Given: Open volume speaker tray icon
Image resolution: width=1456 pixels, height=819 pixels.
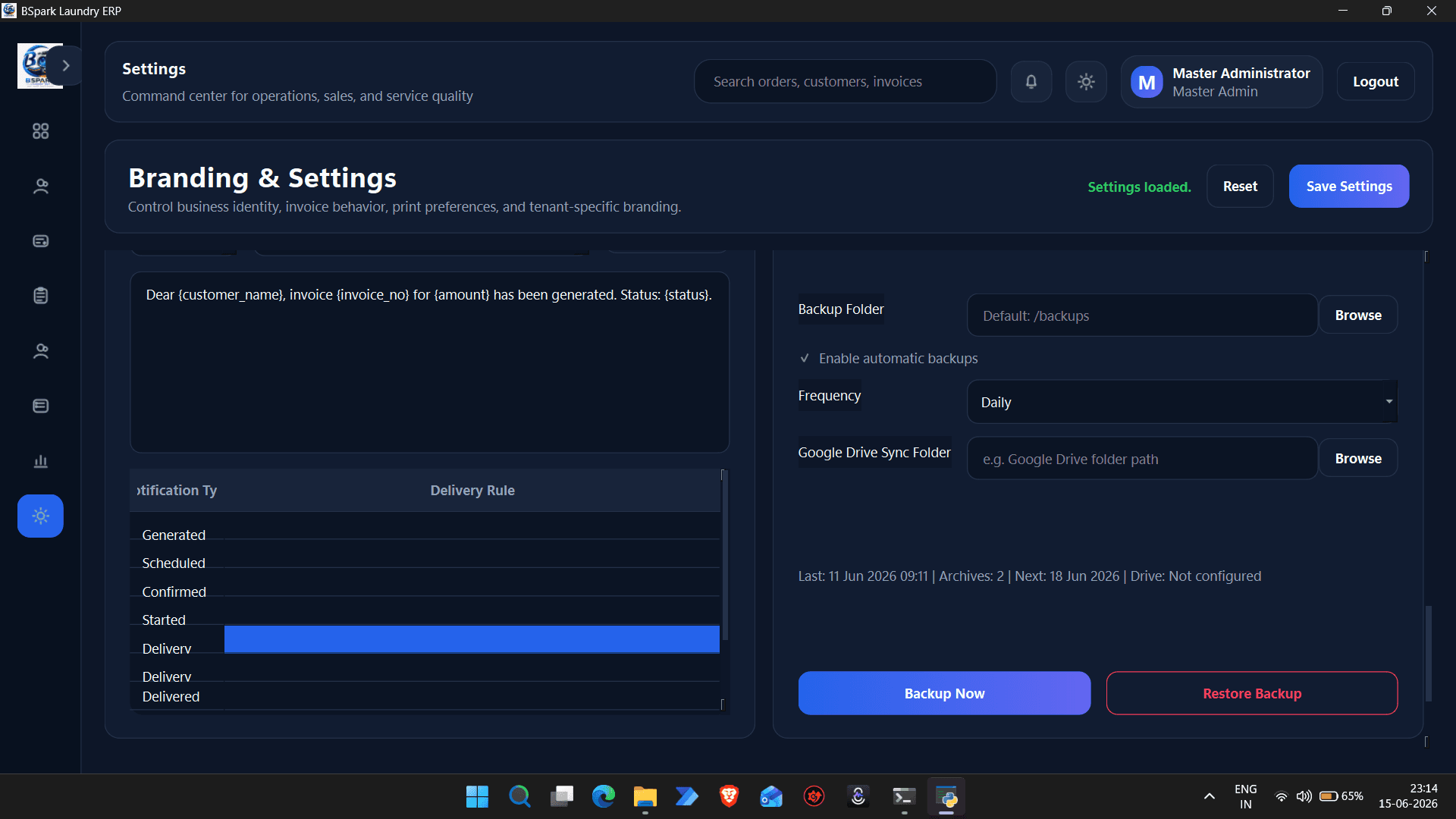Looking at the screenshot, I should [x=1304, y=796].
